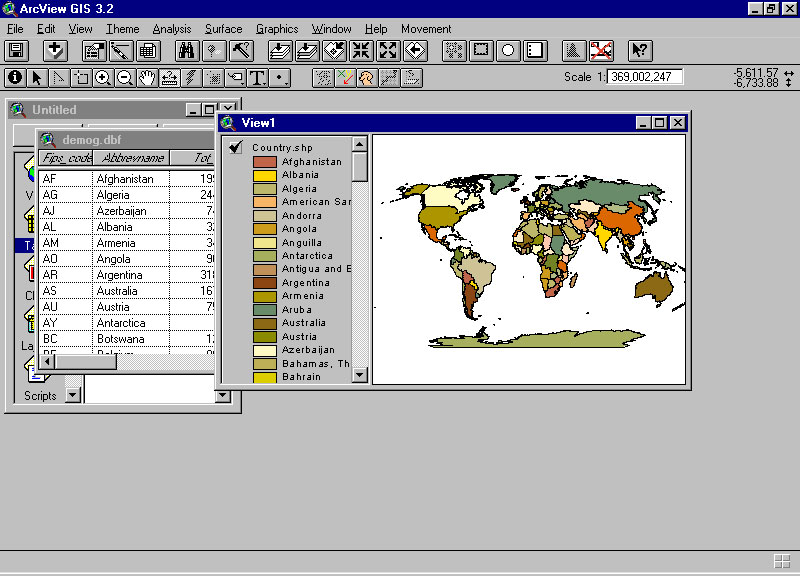The image size is (800, 576).
Task: Open the Analysis menu
Action: pyautogui.click(x=172, y=29)
